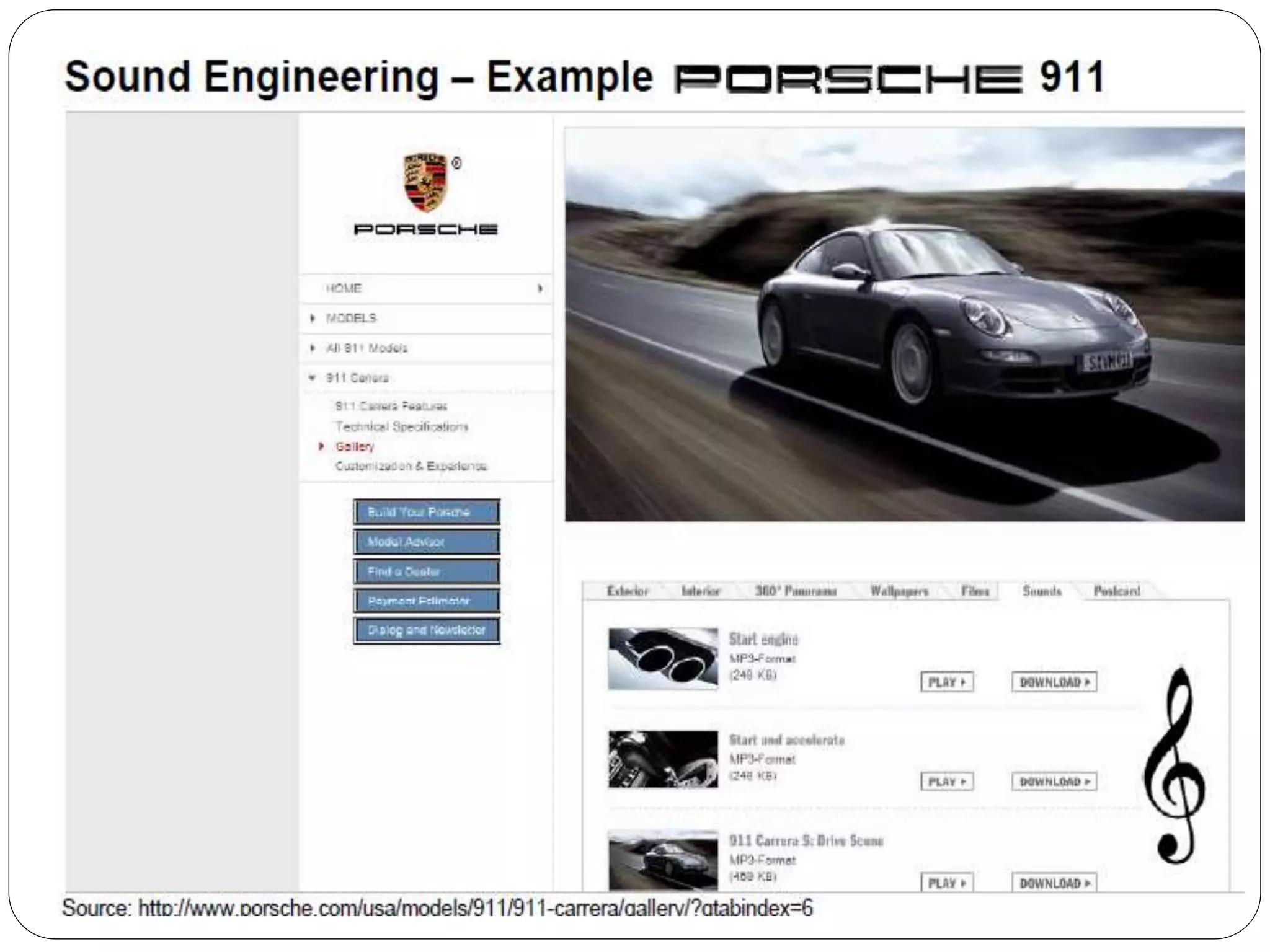Click the exhaust pipes thumbnail

tap(663, 659)
